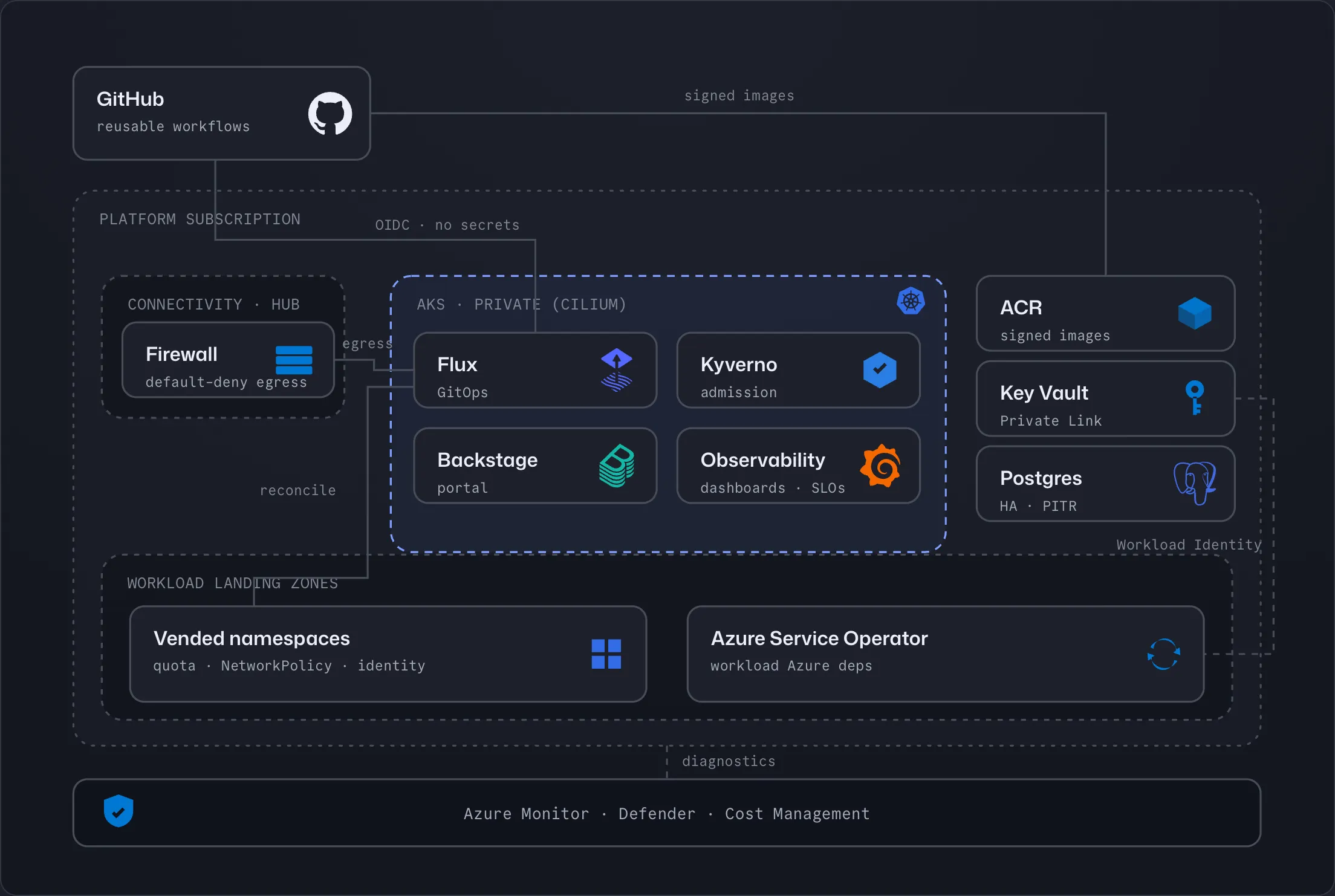Click the Key Vault key icon
This screenshot has height=896, width=1335.
tap(1195, 398)
